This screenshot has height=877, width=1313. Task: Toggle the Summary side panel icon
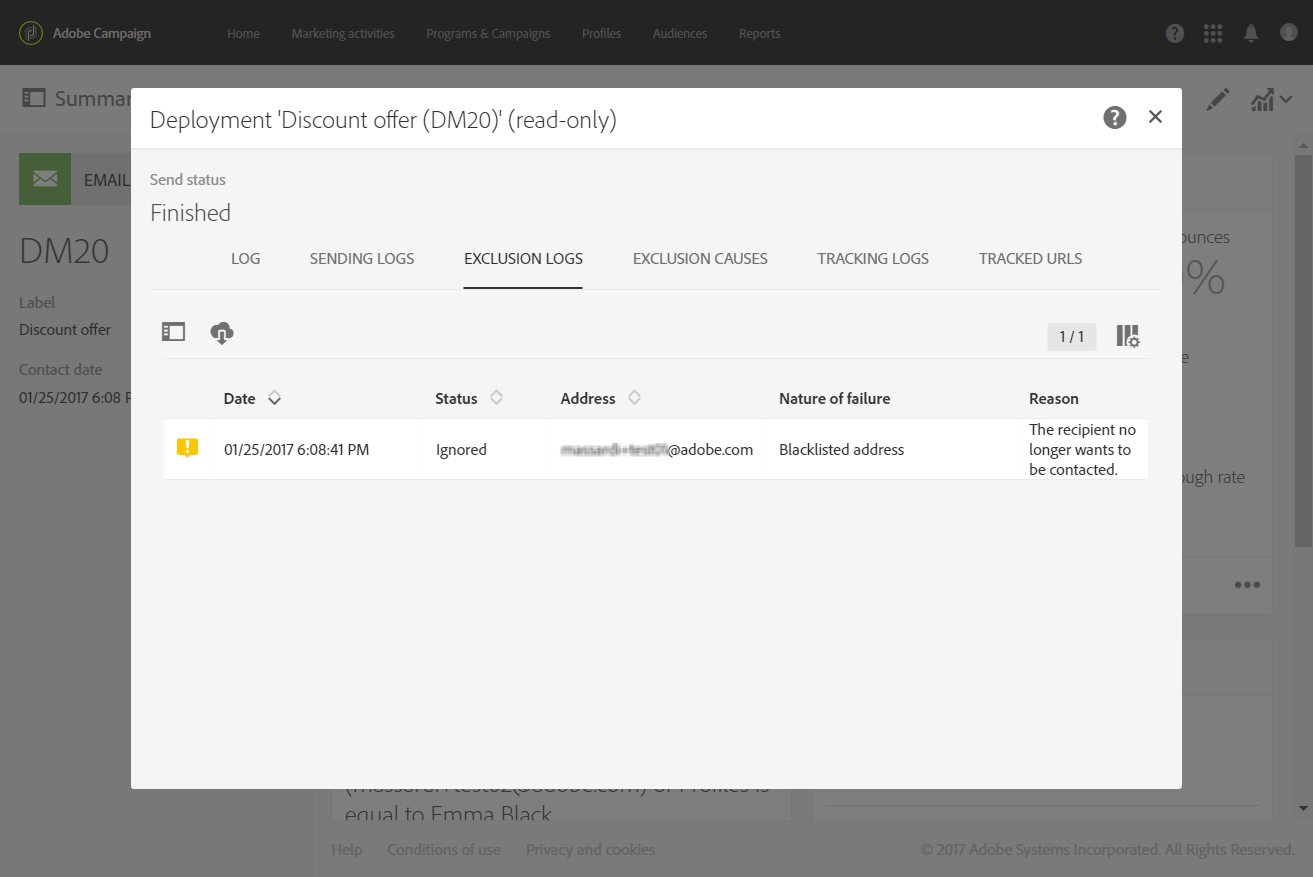pyautogui.click(x=34, y=98)
